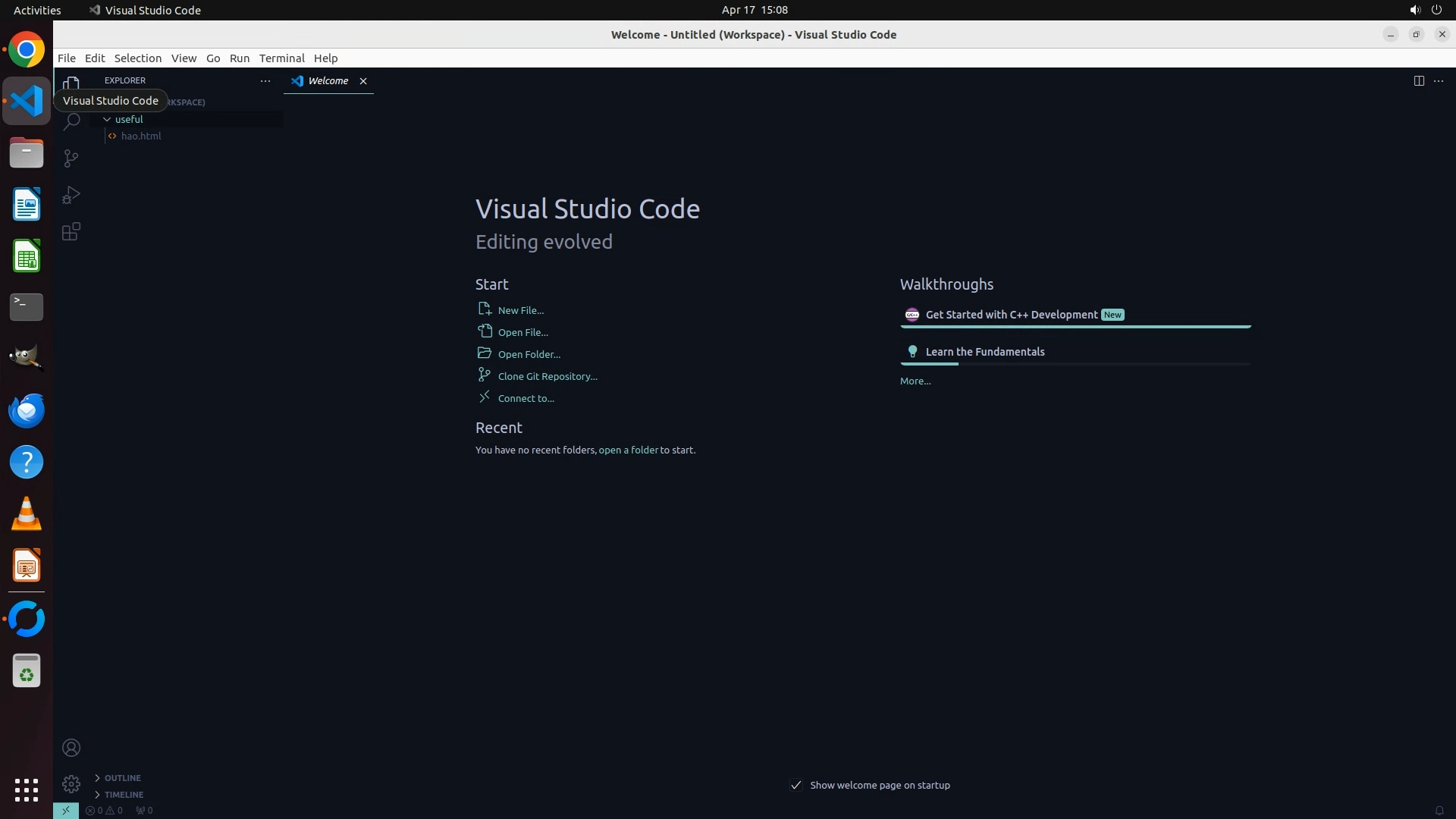
Task: Expand the Outline section
Action: [x=122, y=777]
